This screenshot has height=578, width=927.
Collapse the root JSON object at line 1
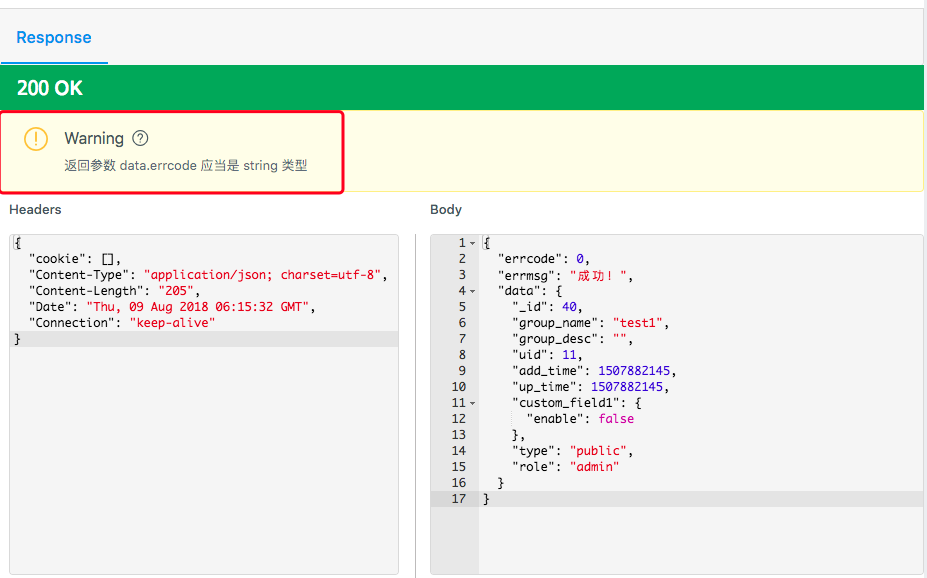(473, 243)
